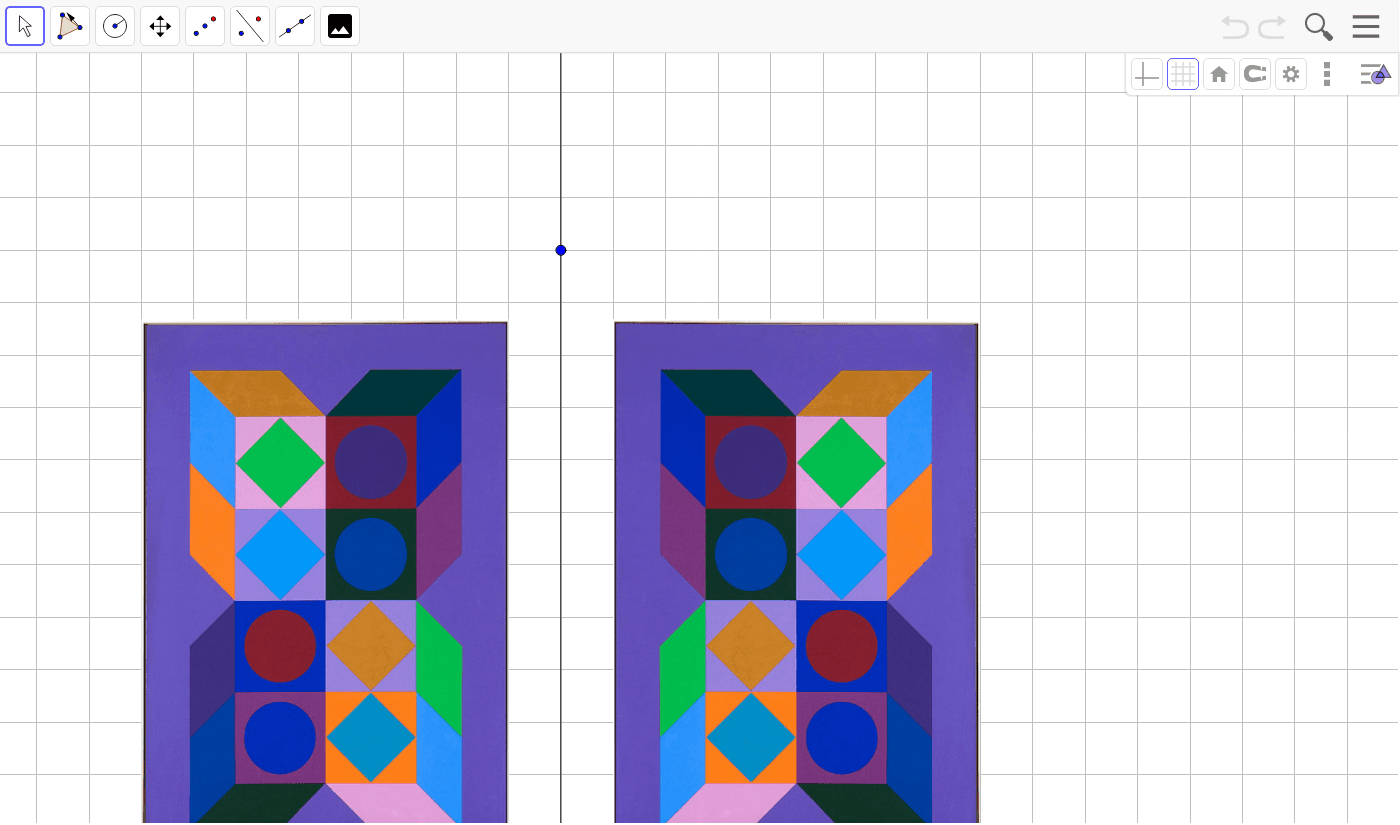Select the Reflect about Point tool
The height and width of the screenshot is (825, 1400).
click(205, 26)
